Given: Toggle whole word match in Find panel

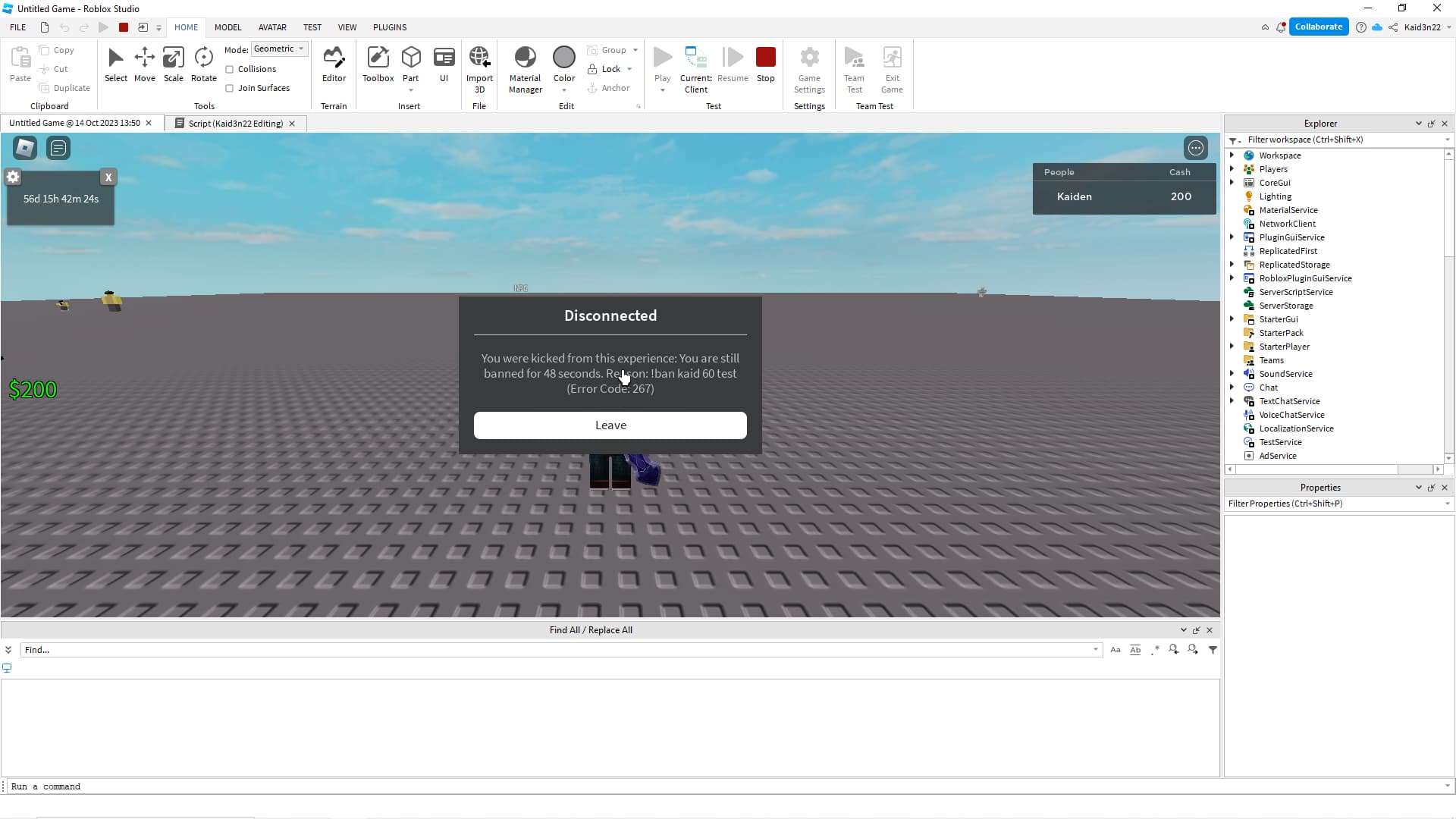Looking at the screenshot, I should pos(1135,650).
